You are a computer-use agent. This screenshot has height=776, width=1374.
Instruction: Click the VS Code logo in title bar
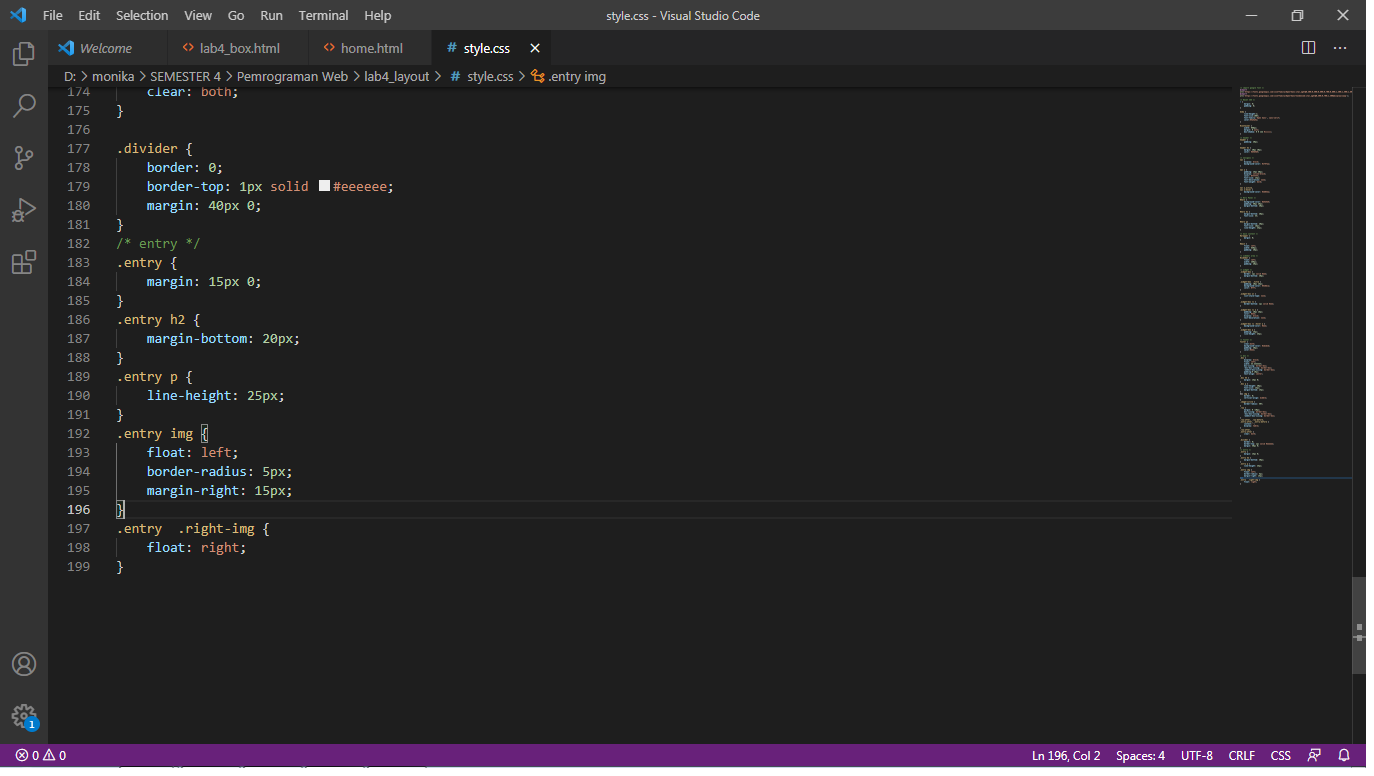pyautogui.click(x=18, y=15)
